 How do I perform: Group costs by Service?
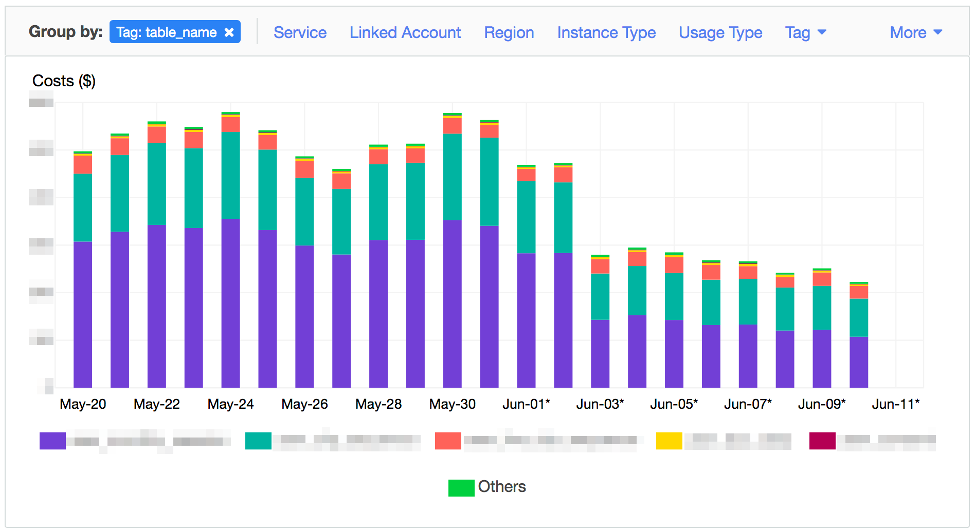[x=300, y=33]
